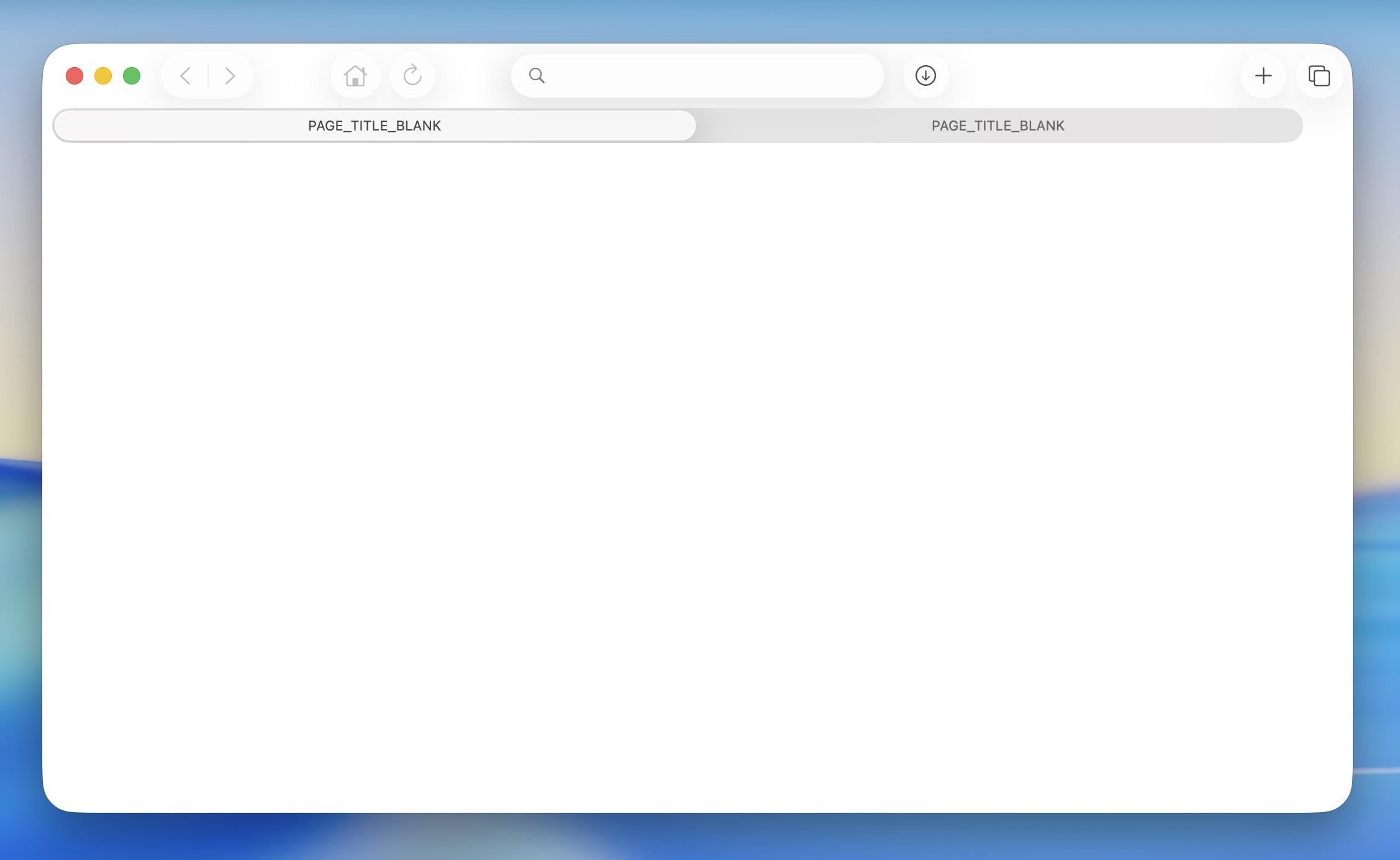
Task: Click empty toolbar space between downloads and plus
Action: click(1093, 76)
